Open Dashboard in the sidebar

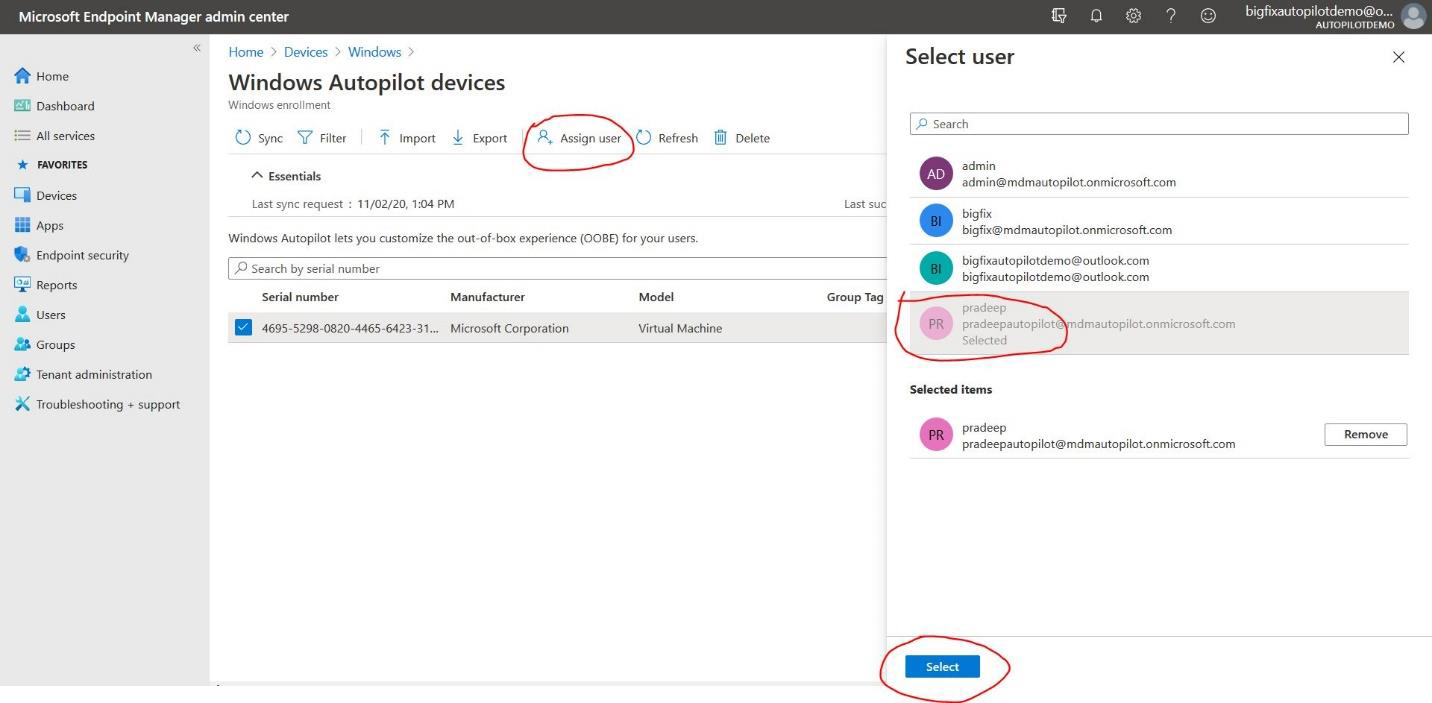[54, 106]
